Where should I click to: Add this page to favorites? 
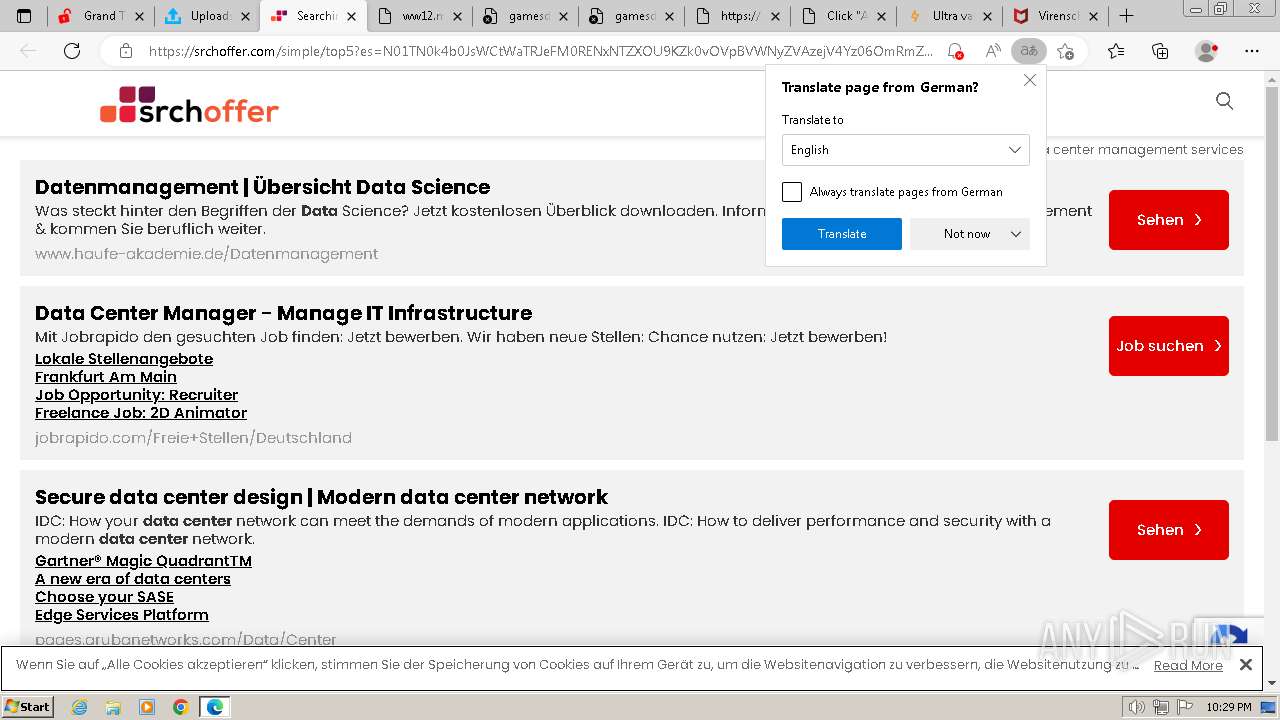coord(1065,51)
